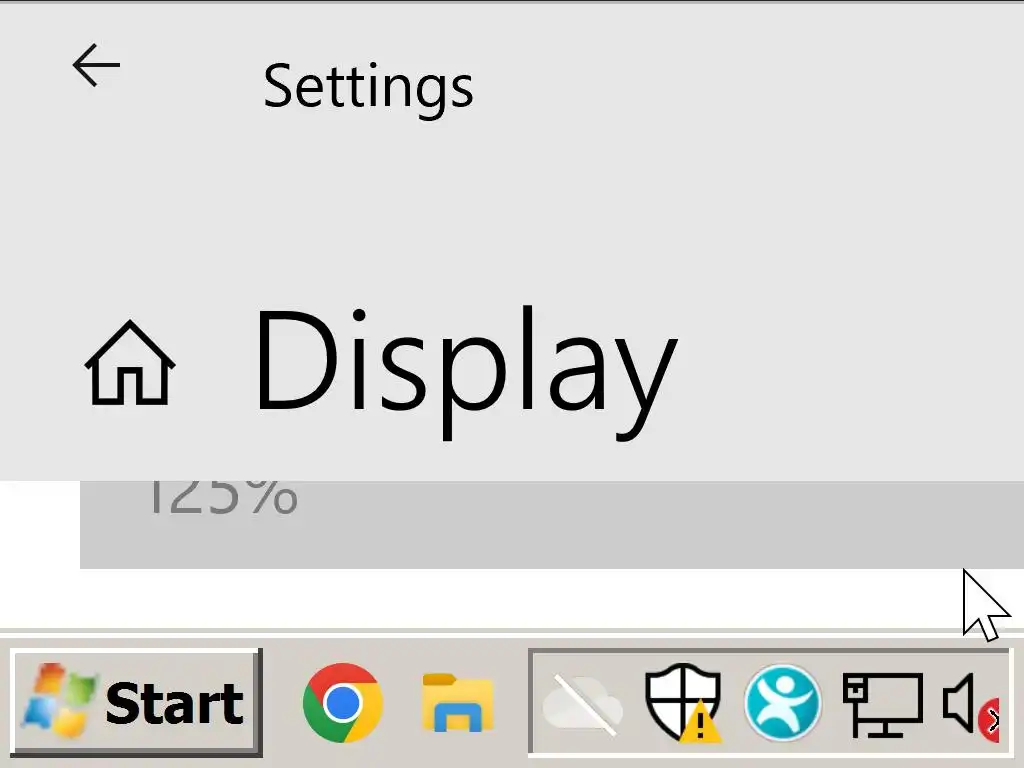Click the red badge at the tray edge
The image size is (1024, 768).
tap(990, 720)
